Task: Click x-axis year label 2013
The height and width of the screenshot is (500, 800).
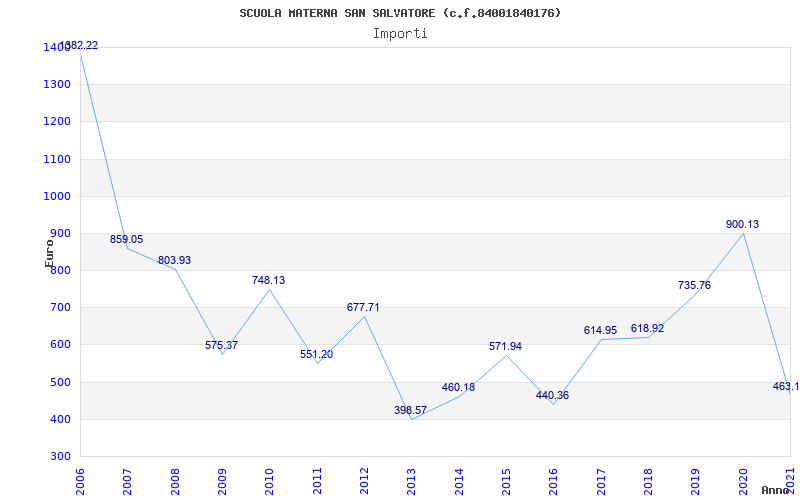Action: [x=412, y=480]
